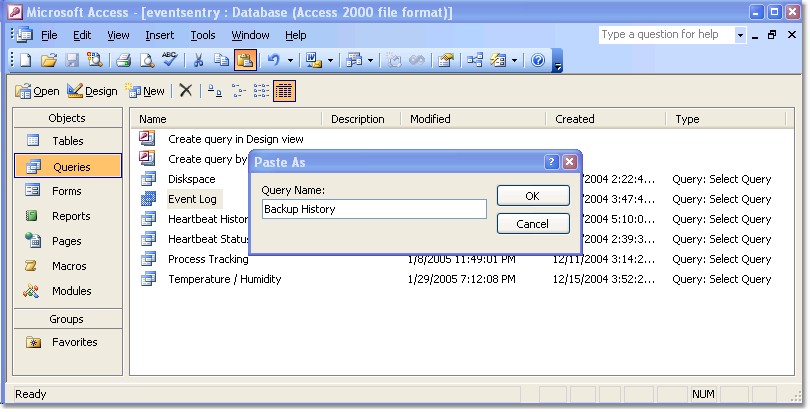Open the Edit menu

click(82, 35)
